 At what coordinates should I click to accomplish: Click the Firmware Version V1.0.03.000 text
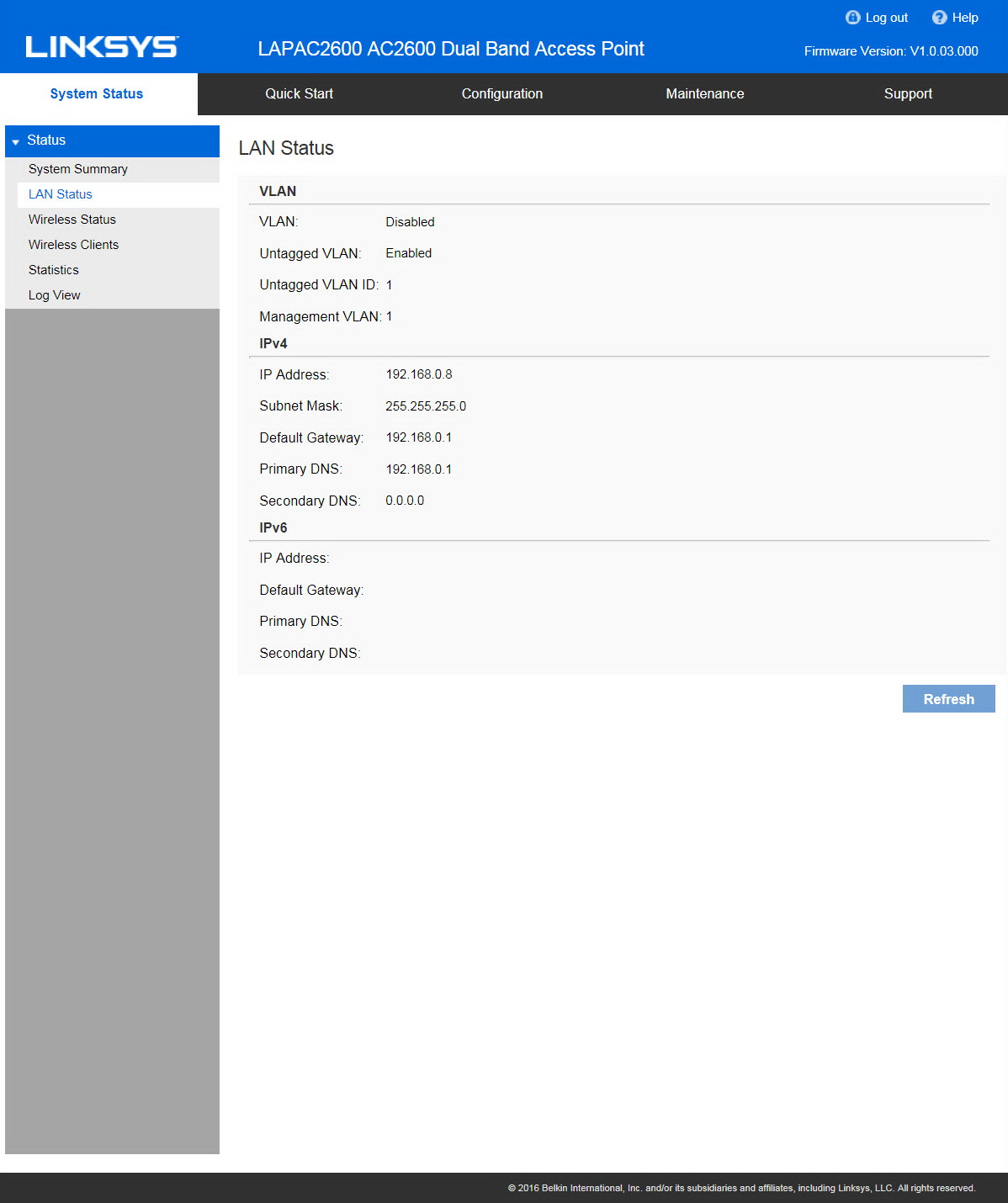point(891,51)
